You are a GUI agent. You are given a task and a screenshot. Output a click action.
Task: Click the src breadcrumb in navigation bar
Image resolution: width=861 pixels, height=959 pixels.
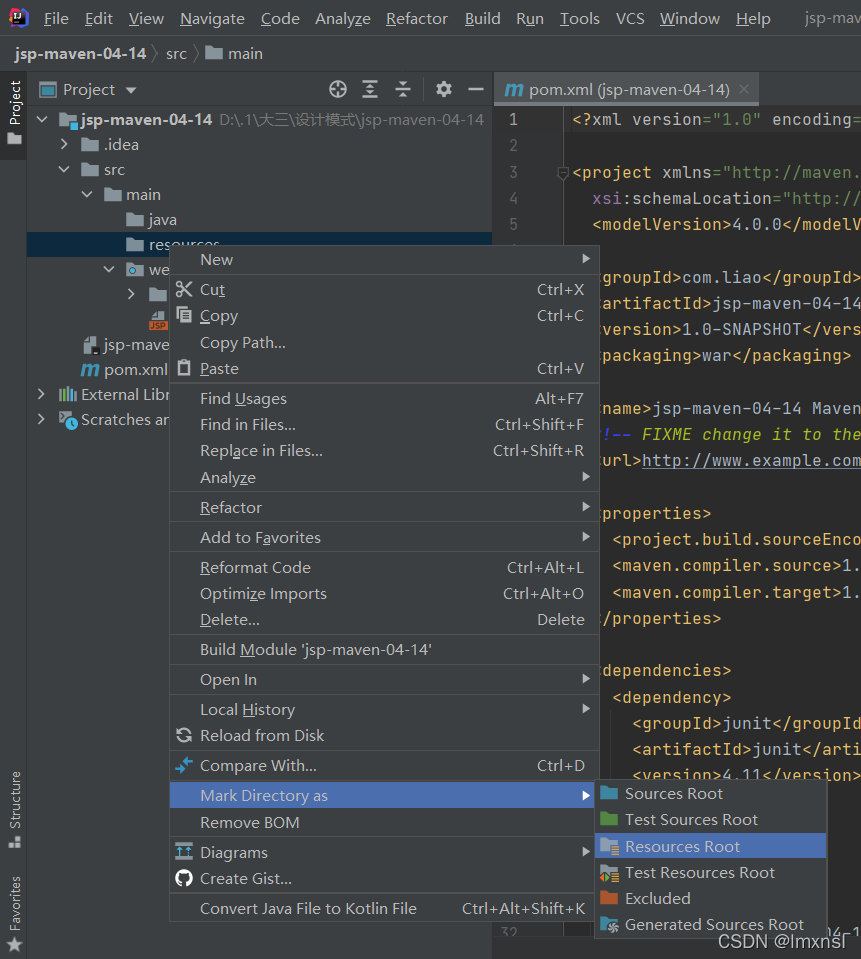coord(176,54)
